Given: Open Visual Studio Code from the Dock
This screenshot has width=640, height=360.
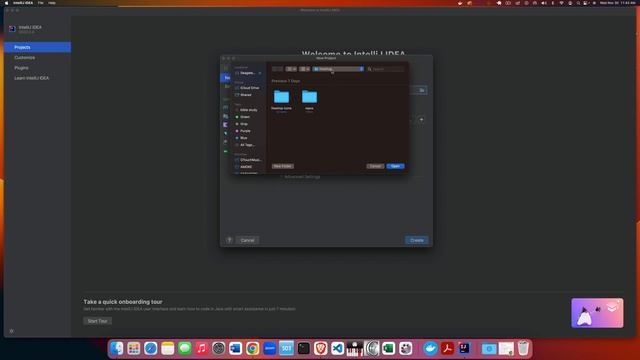Looking at the screenshot, I should point(338,348).
